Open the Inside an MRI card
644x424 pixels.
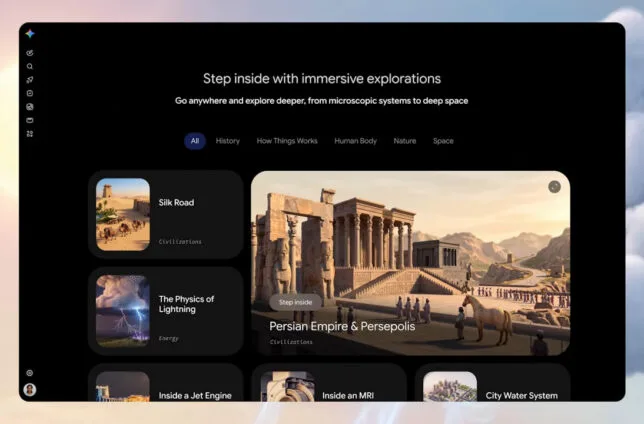click(x=329, y=383)
